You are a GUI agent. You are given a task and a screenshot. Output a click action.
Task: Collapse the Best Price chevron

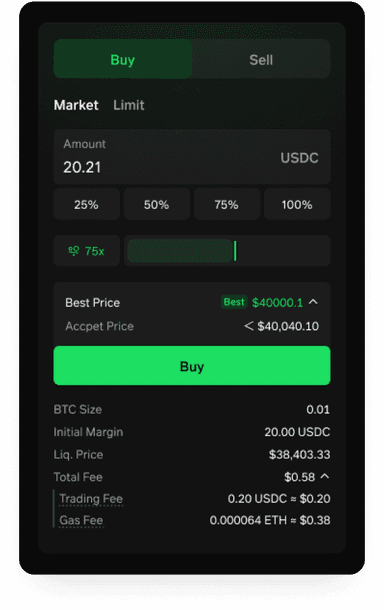313,302
